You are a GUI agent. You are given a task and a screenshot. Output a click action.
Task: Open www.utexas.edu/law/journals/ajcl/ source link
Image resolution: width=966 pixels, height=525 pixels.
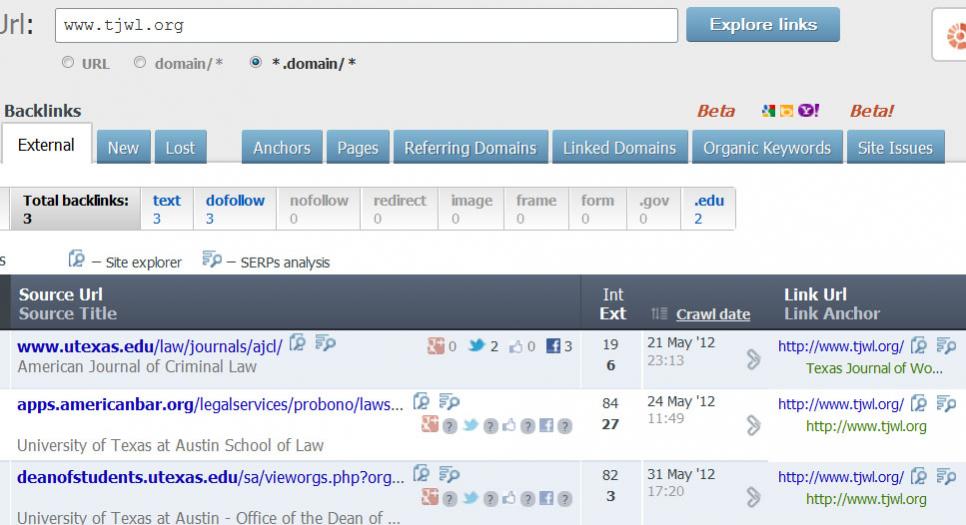pos(150,346)
